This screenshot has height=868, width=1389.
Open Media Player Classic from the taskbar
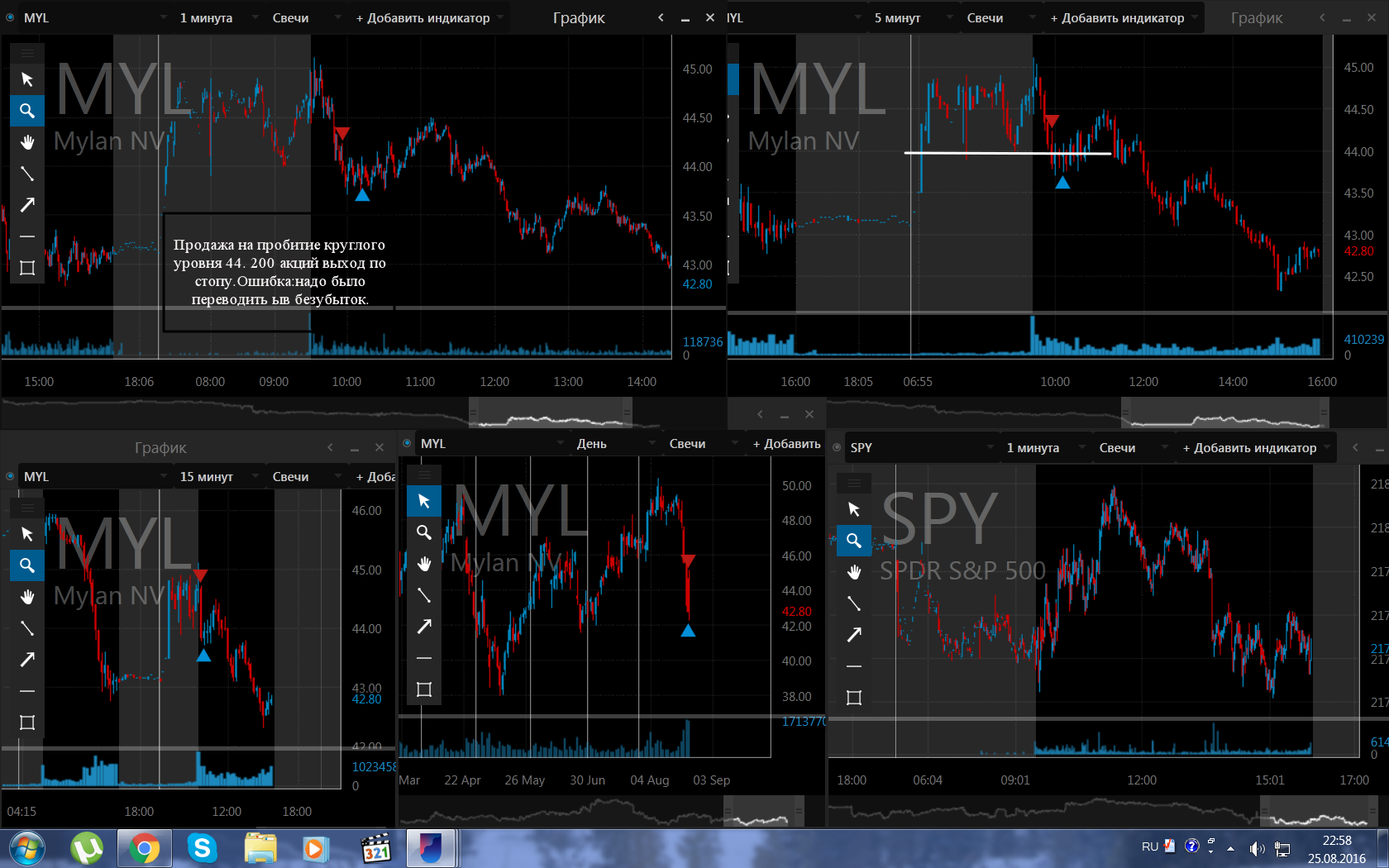click(375, 848)
